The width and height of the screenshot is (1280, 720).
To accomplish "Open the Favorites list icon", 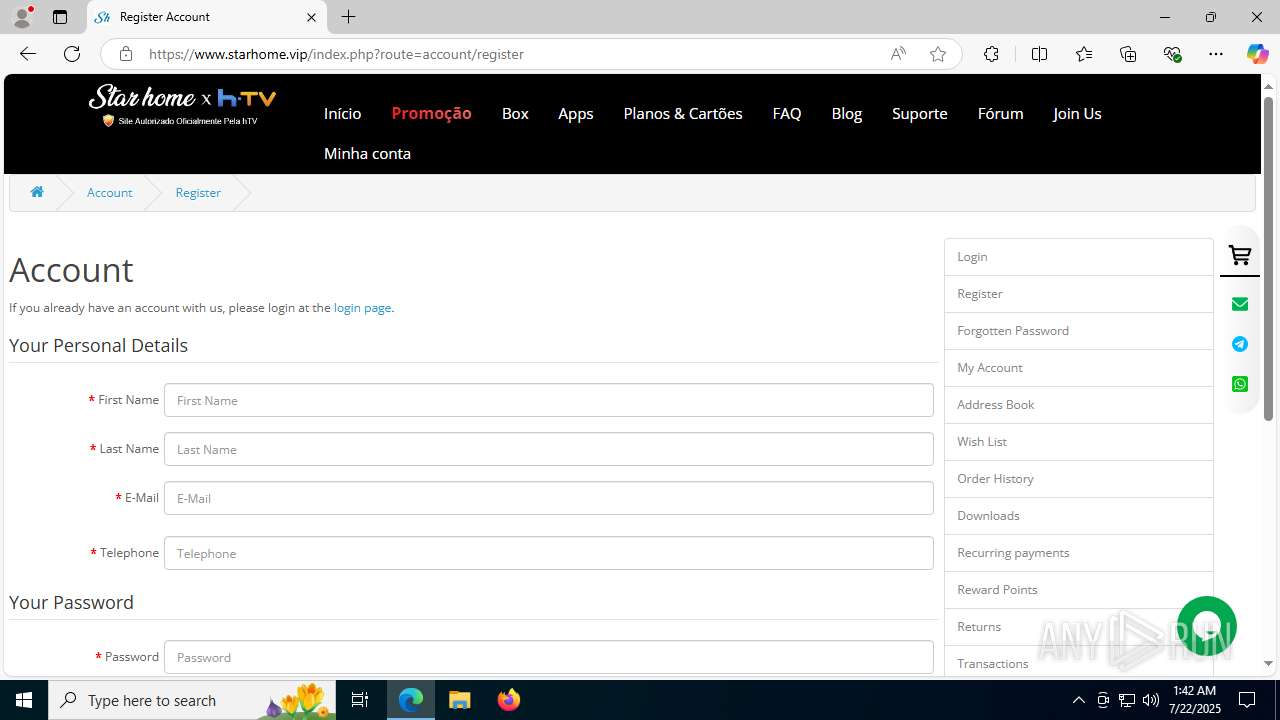I will click(x=1084, y=54).
